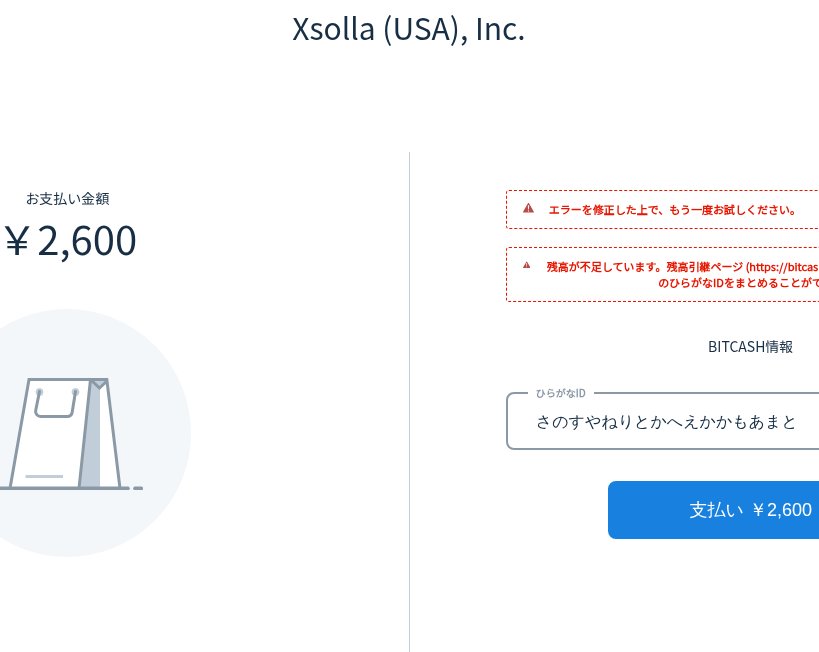Click the vertical divider between the panels
Image resolution: width=819 pixels, height=652 pixels.
(409, 400)
